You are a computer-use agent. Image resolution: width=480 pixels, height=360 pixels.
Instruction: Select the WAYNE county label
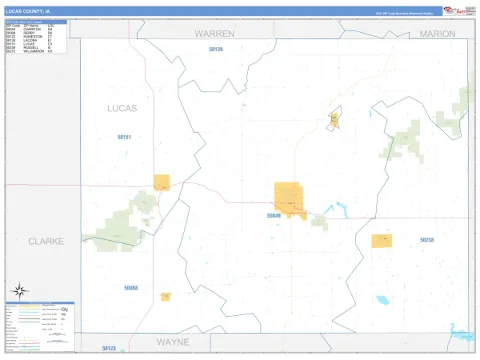click(x=173, y=342)
